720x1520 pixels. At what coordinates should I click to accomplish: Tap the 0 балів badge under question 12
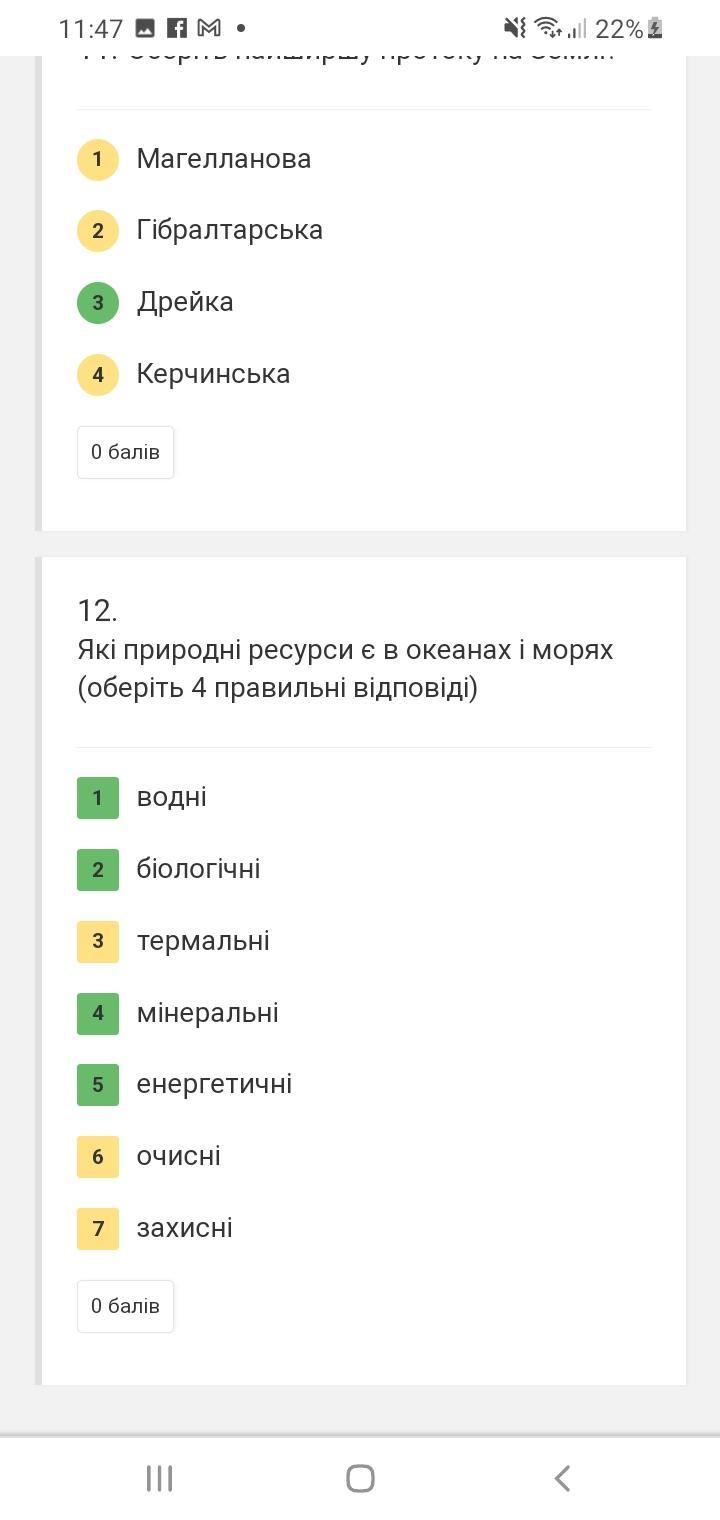point(125,1306)
